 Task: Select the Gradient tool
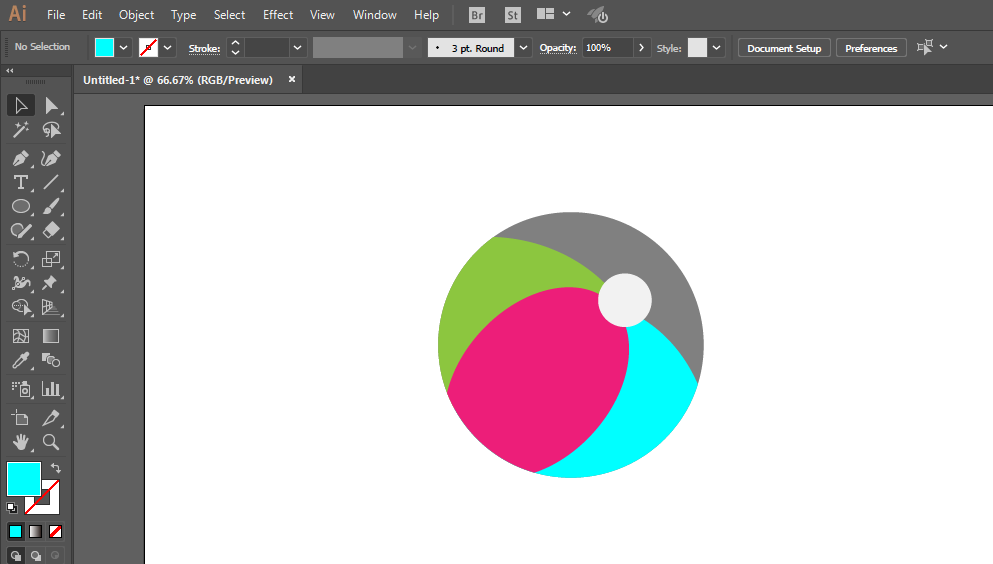[x=51, y=336]
